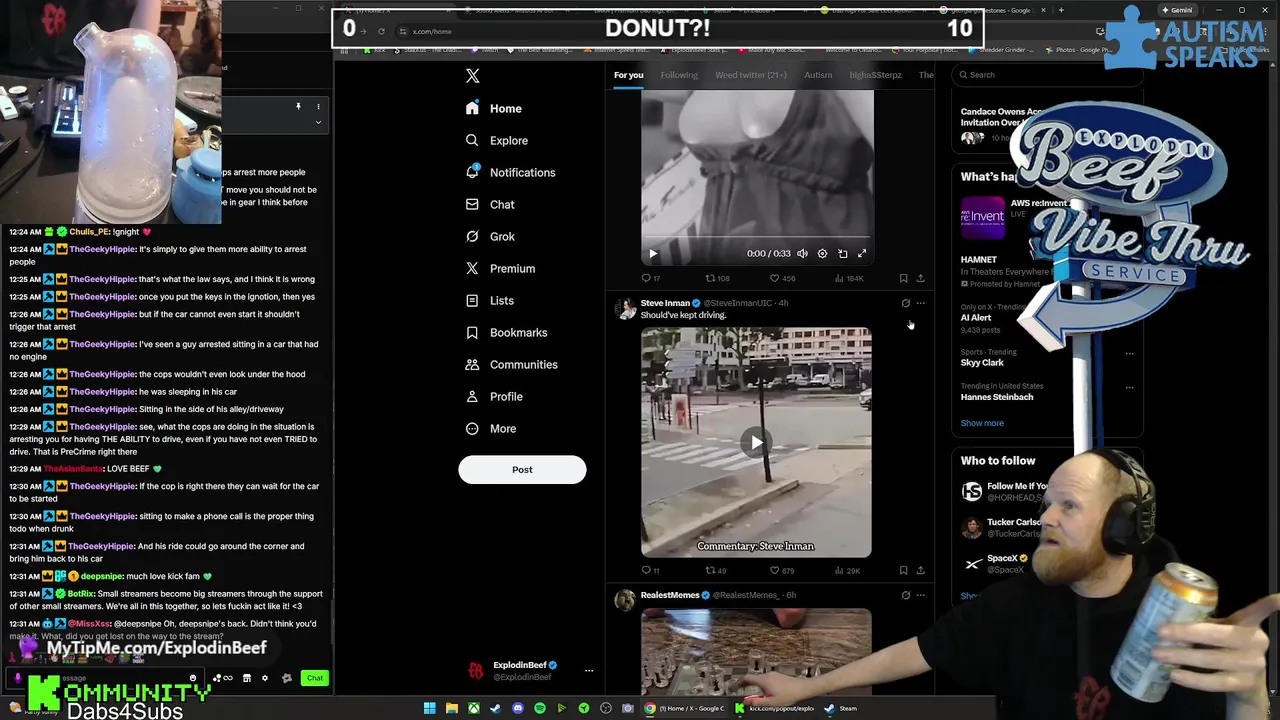Click the X Search field
1280x720 pixels.
click(1047, 74)
